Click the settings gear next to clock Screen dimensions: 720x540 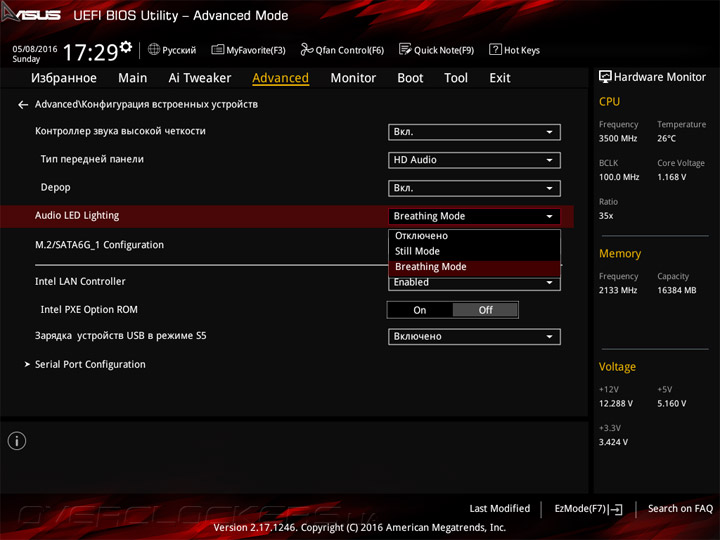(126, 47)
